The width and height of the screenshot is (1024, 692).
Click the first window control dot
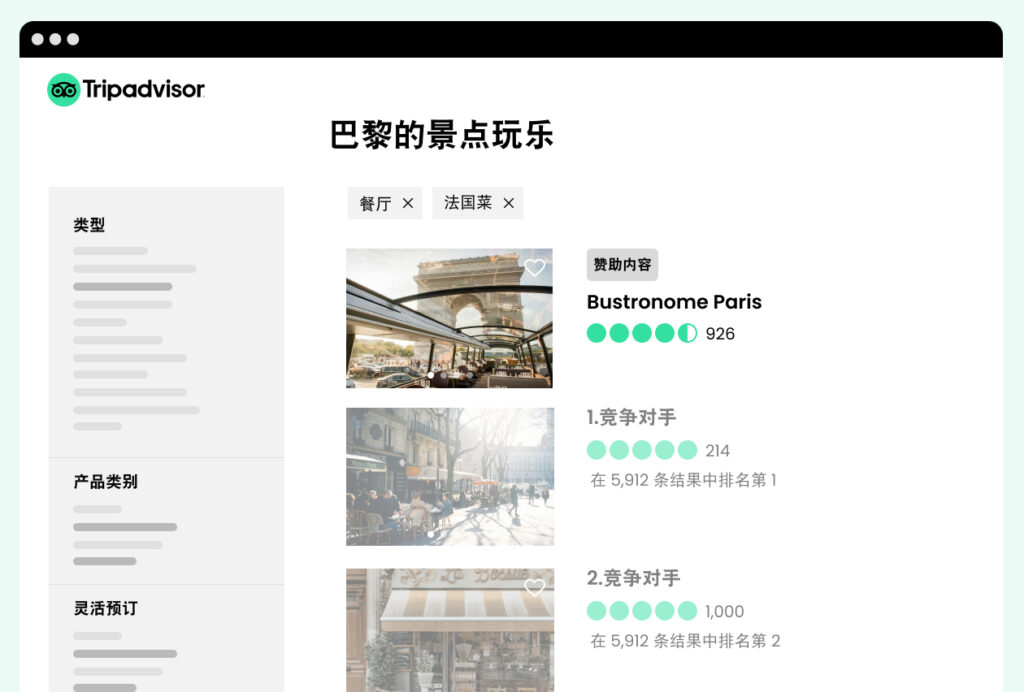pos(38,39)
